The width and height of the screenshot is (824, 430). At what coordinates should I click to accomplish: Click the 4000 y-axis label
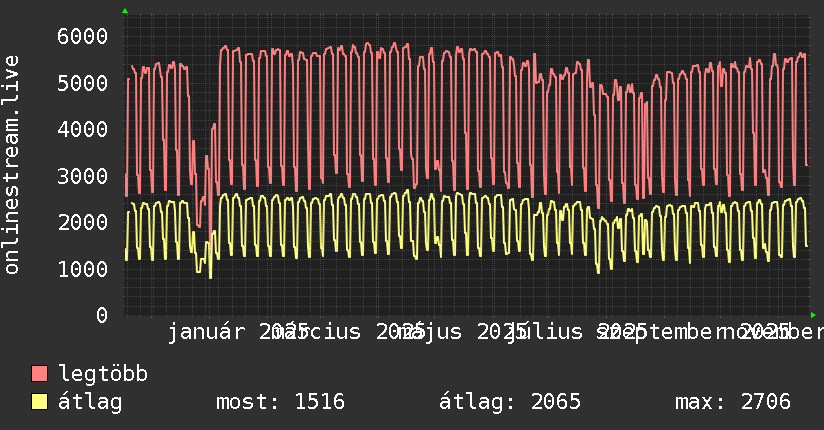tap(82, 129)
